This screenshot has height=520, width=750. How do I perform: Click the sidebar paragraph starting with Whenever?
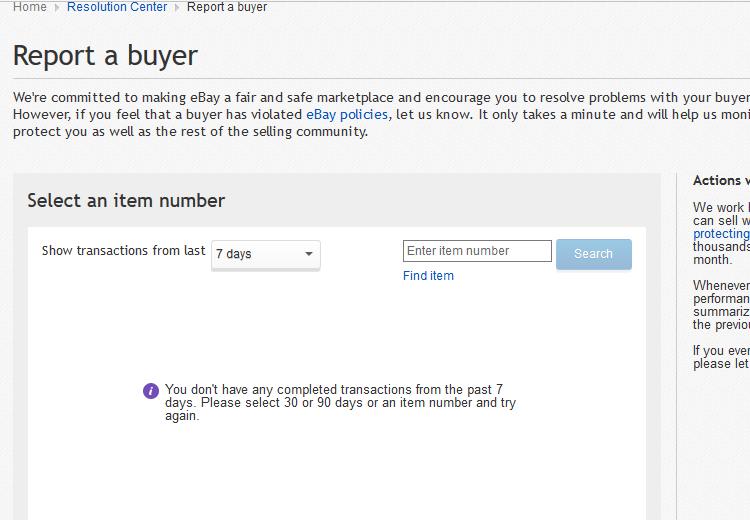pyautogui.click(x=721, y=305)
